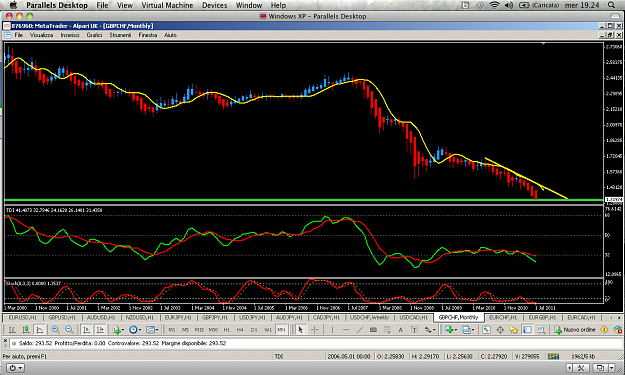
Task: Zoom in on the chart
Action: pos(55,330)
